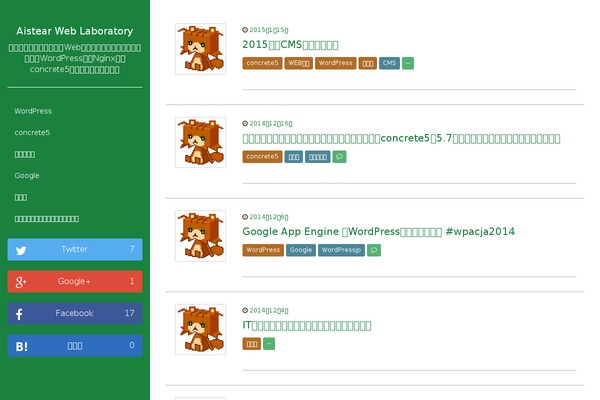
Task: Click the clock icon beside the 2015 January date
Action: click(245, 30)
